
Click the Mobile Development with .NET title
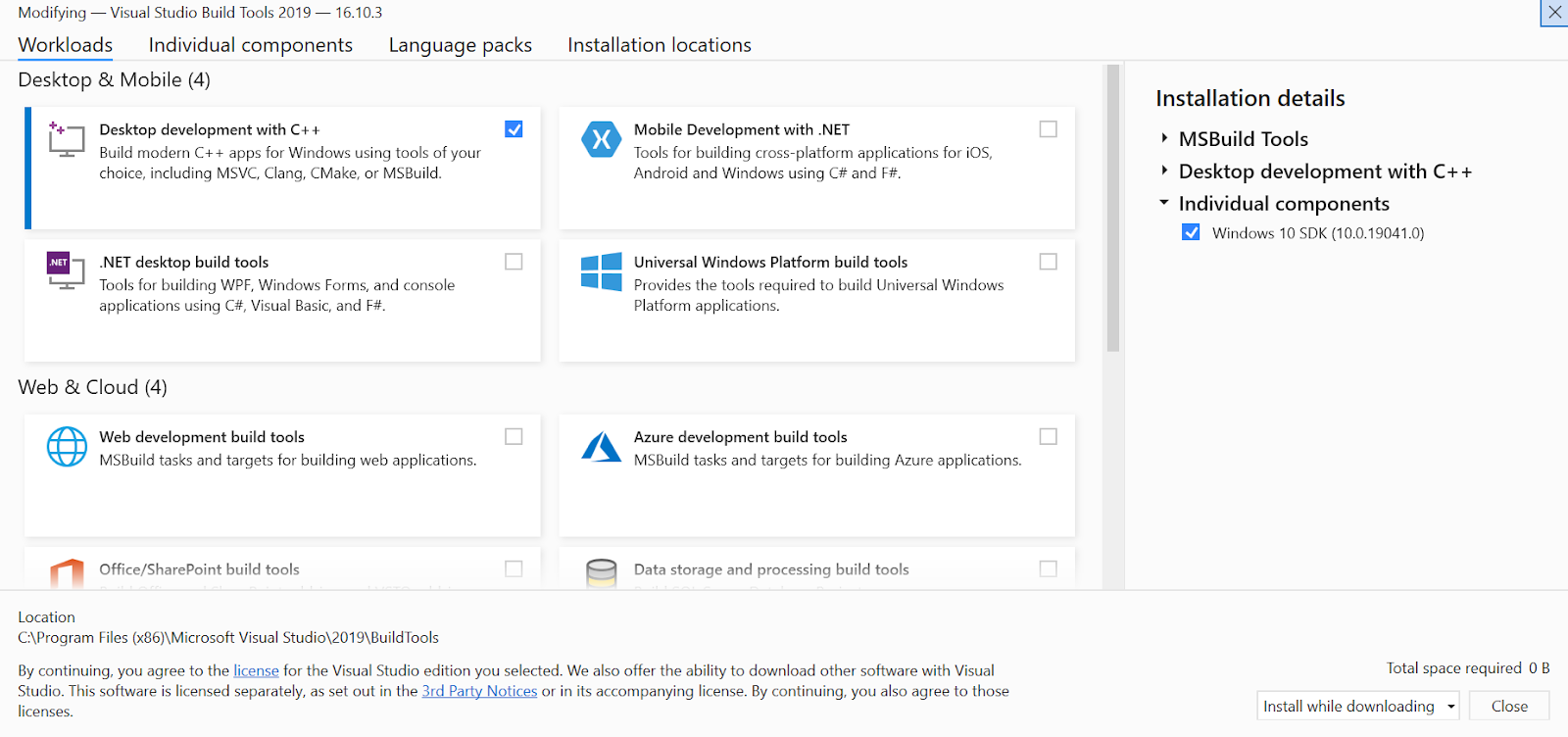coord(742,129)
